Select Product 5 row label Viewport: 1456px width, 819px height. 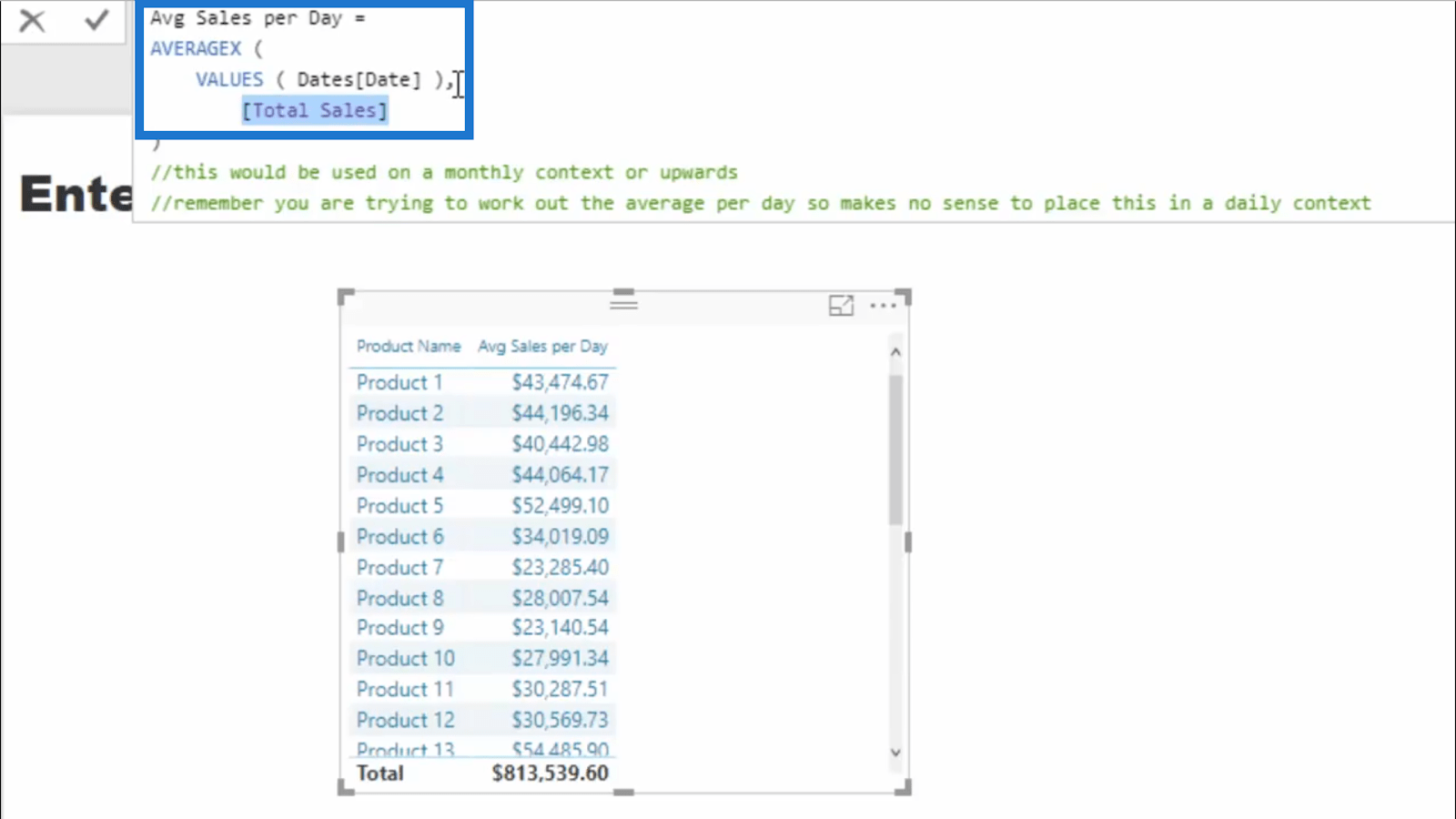(399, 506)
